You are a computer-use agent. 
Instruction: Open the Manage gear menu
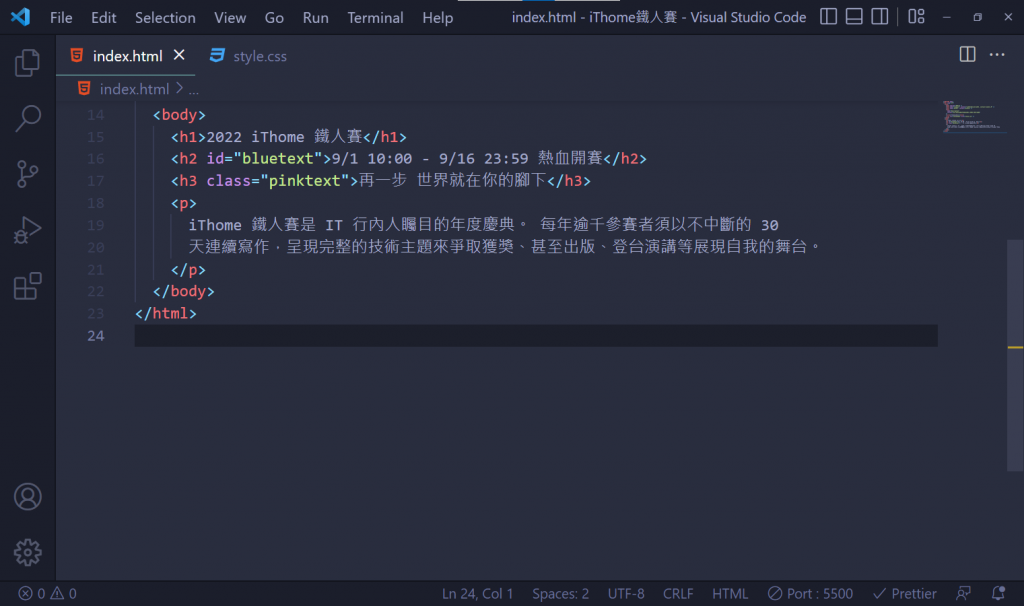[x=27, y=552]
